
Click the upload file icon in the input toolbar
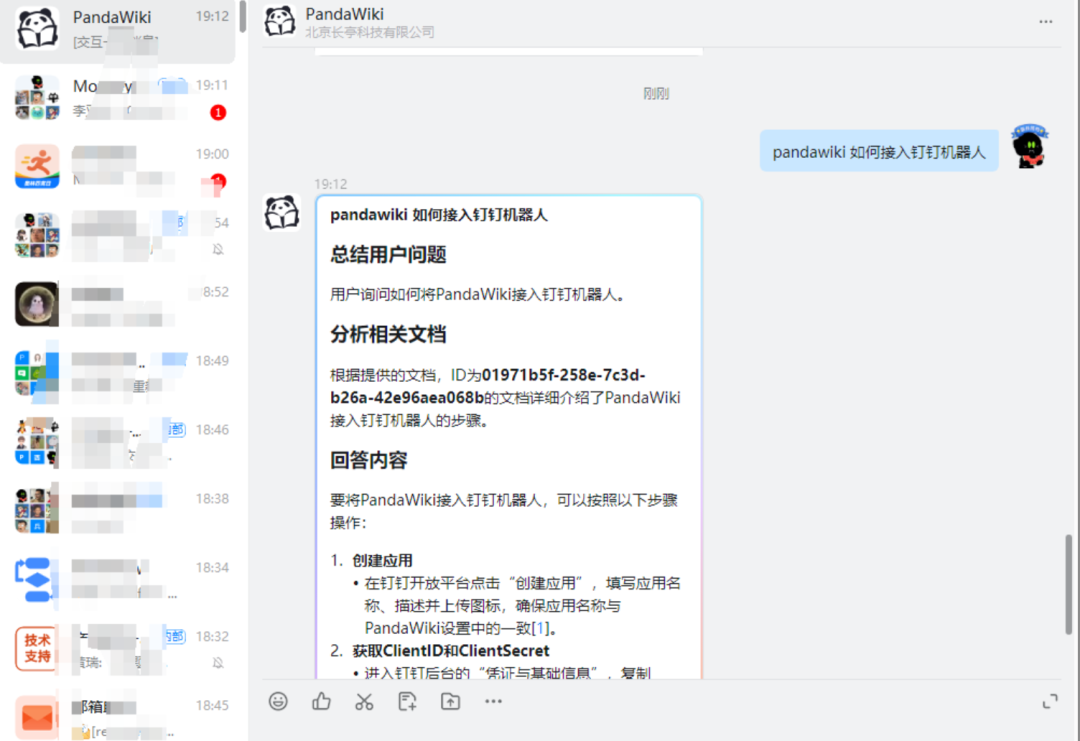tap(450, 701)
